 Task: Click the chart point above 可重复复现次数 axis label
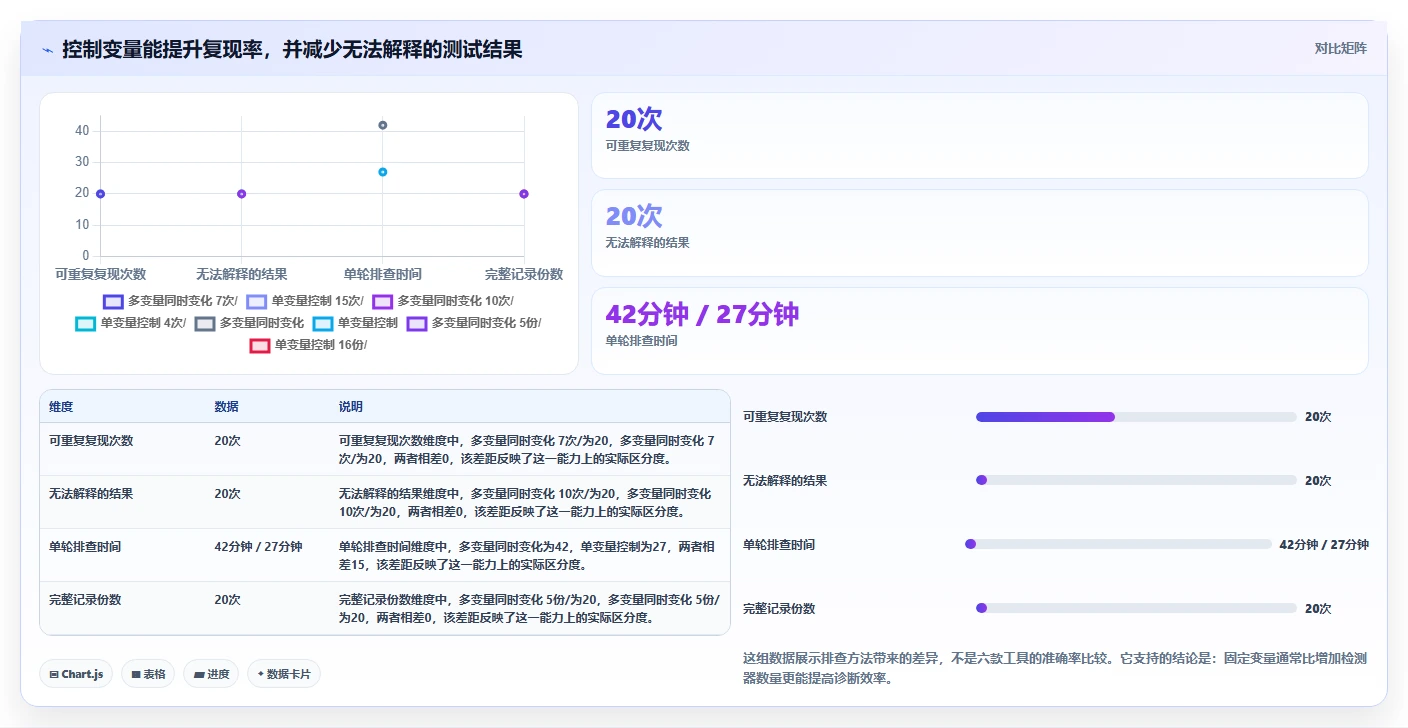pyautogui.click(x=100, y=194)
